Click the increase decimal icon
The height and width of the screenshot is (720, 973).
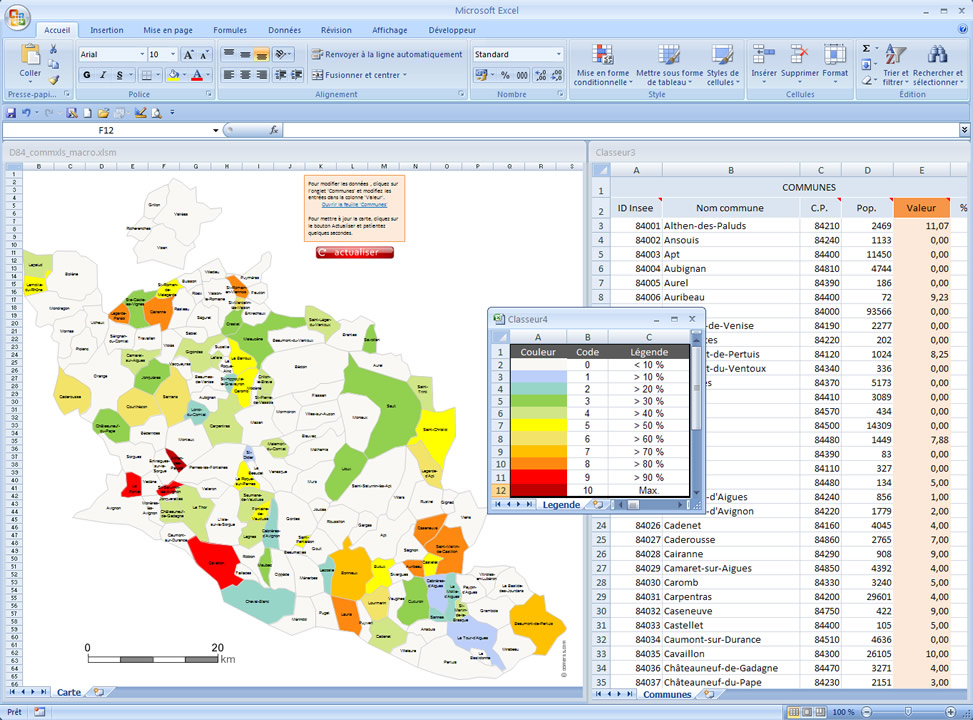[x=540, y=75]
